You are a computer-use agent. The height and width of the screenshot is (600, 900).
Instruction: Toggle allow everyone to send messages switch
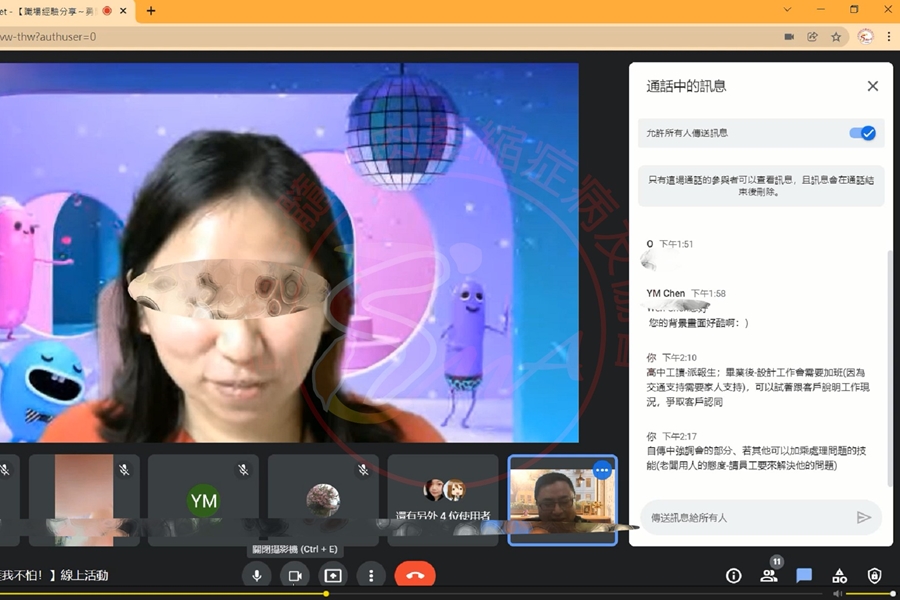[x=863, y=133]
